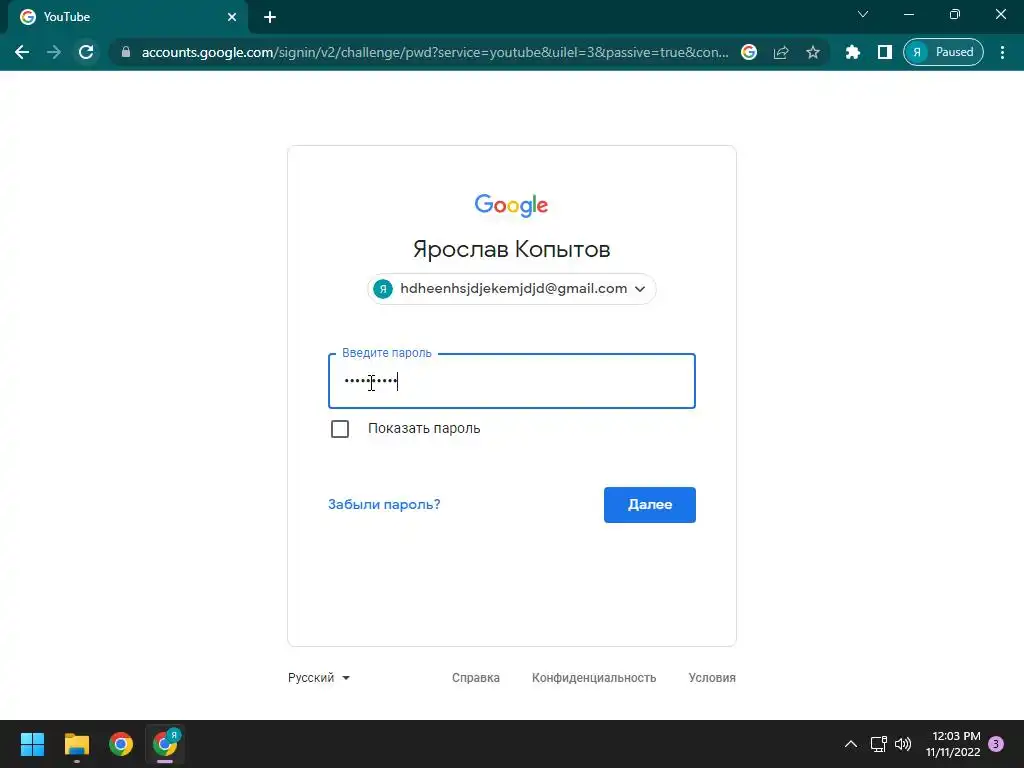The height and width of the screenshot is (768, 1024).
Task: Open the Справка help link
Action: point(476,678)
